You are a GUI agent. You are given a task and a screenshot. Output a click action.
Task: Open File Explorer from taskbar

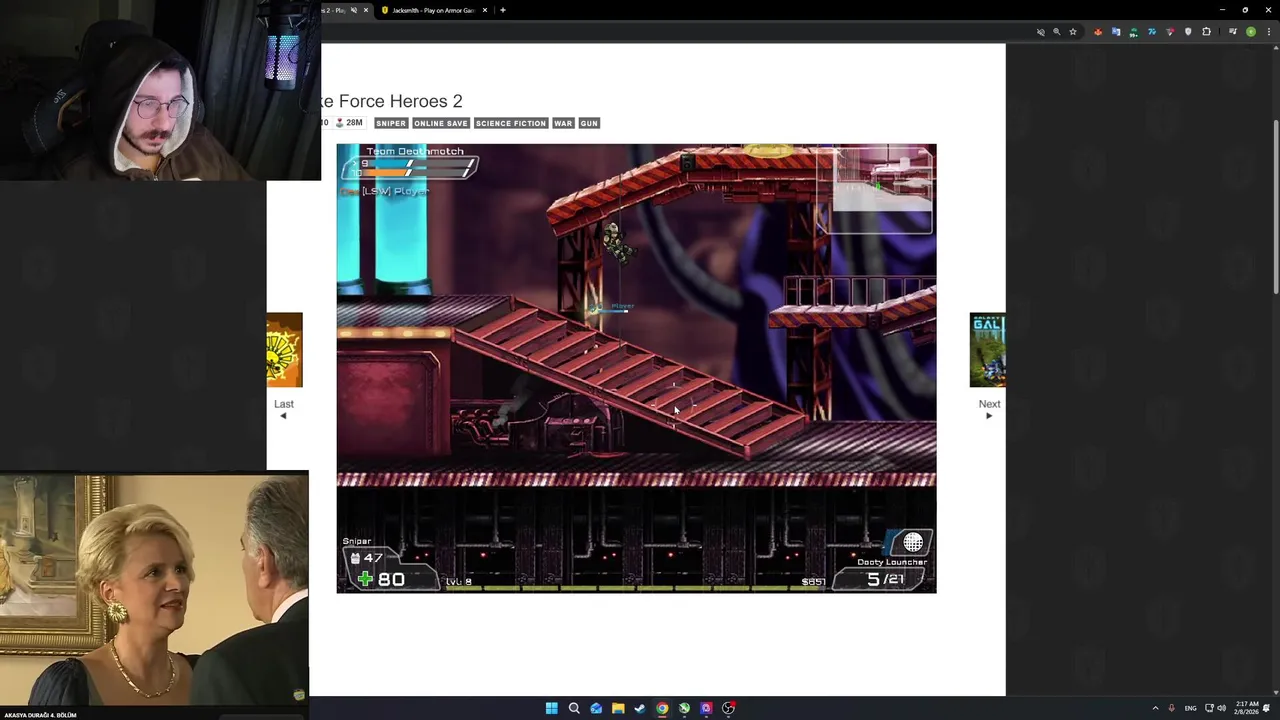[618, 708]
